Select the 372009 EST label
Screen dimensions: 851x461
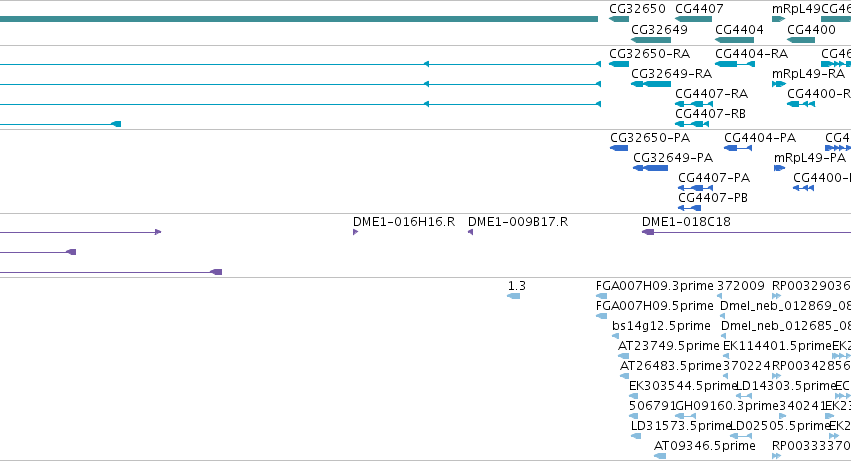741,286
